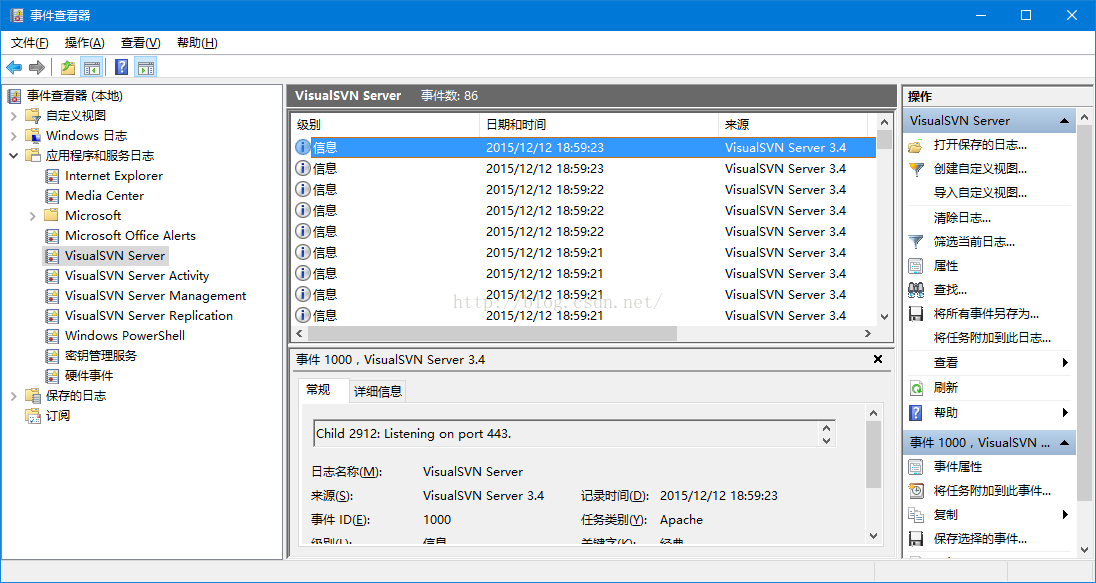Screen dimensions: 1096x583
Task: Click the event list horizontal scrollbar thumb
Action: [x=492, y=334]
